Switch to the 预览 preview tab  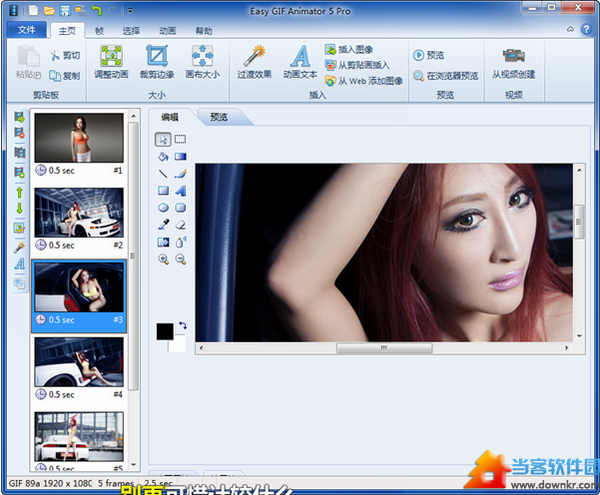coord(218,117)
